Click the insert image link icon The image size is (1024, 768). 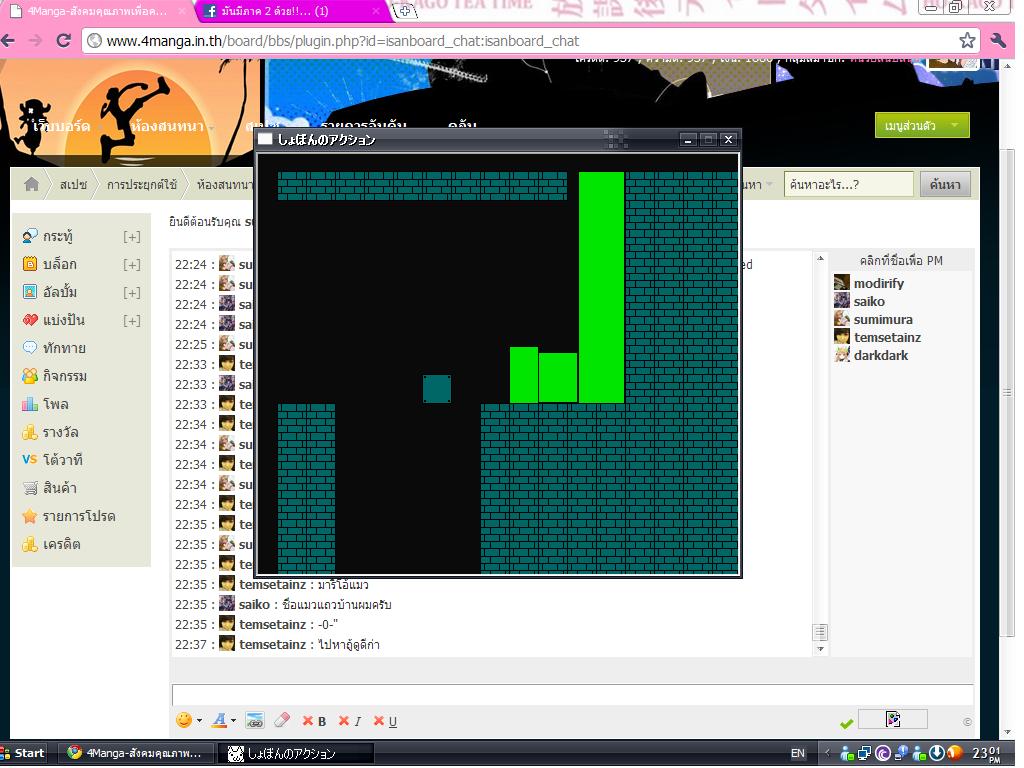click(255, 720)
